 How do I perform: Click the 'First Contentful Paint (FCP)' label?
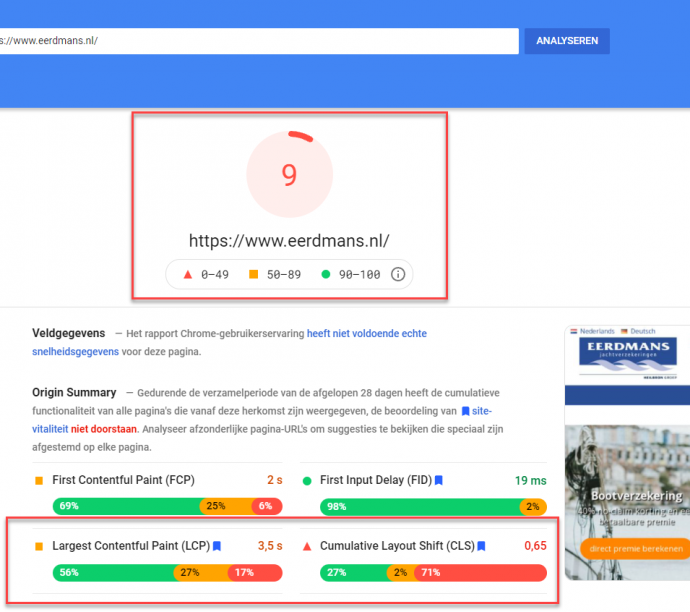click(x=123, y=480)
